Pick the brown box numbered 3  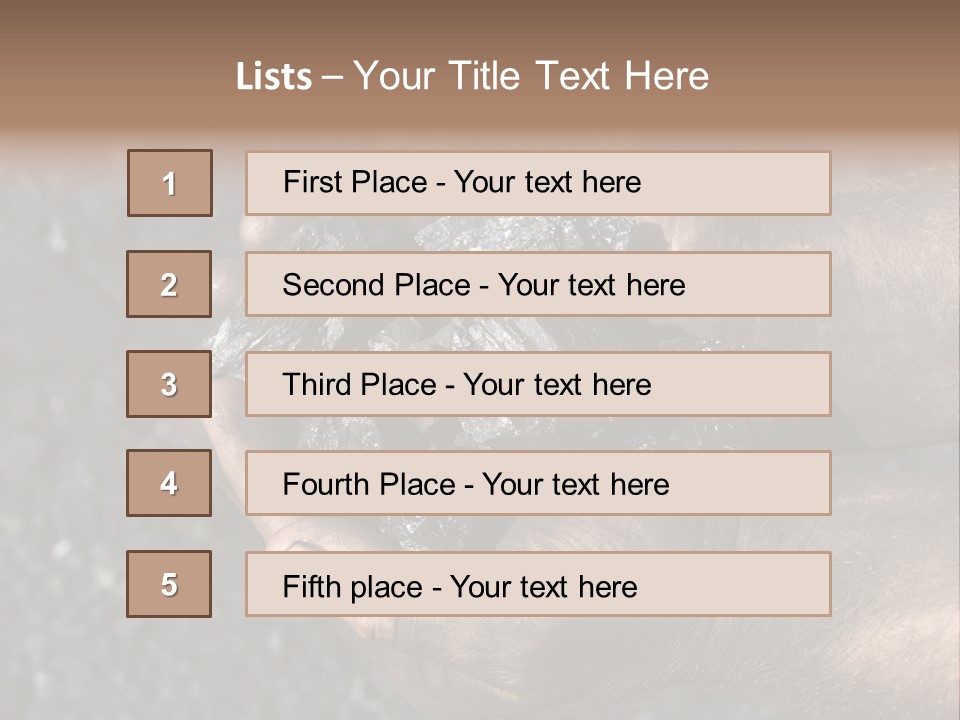(169, 384)
